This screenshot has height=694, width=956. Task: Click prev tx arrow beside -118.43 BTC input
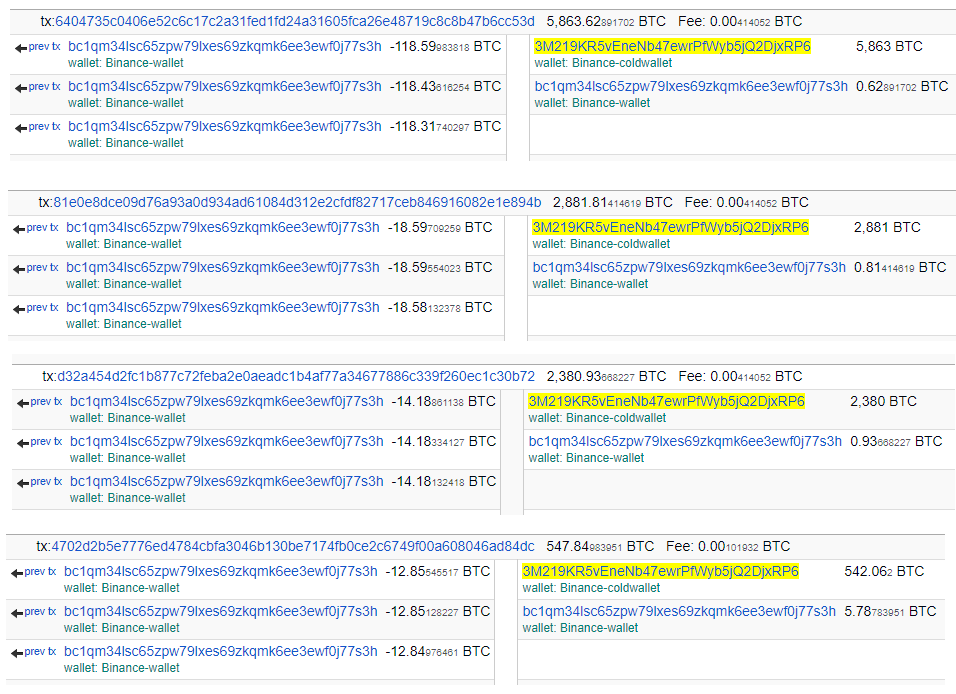click(37, 87)
